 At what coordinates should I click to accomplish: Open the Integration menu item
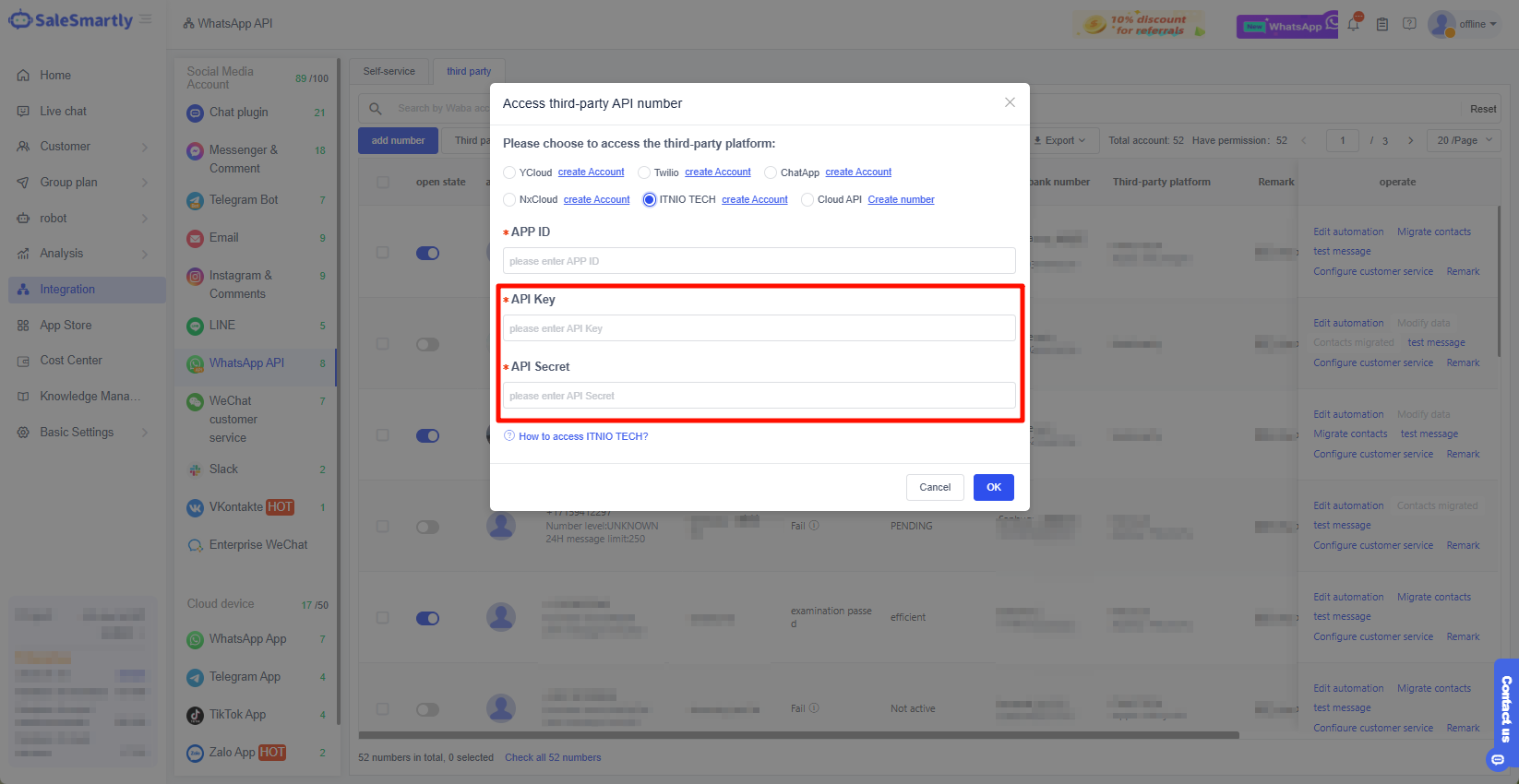(x=67, y=290)
